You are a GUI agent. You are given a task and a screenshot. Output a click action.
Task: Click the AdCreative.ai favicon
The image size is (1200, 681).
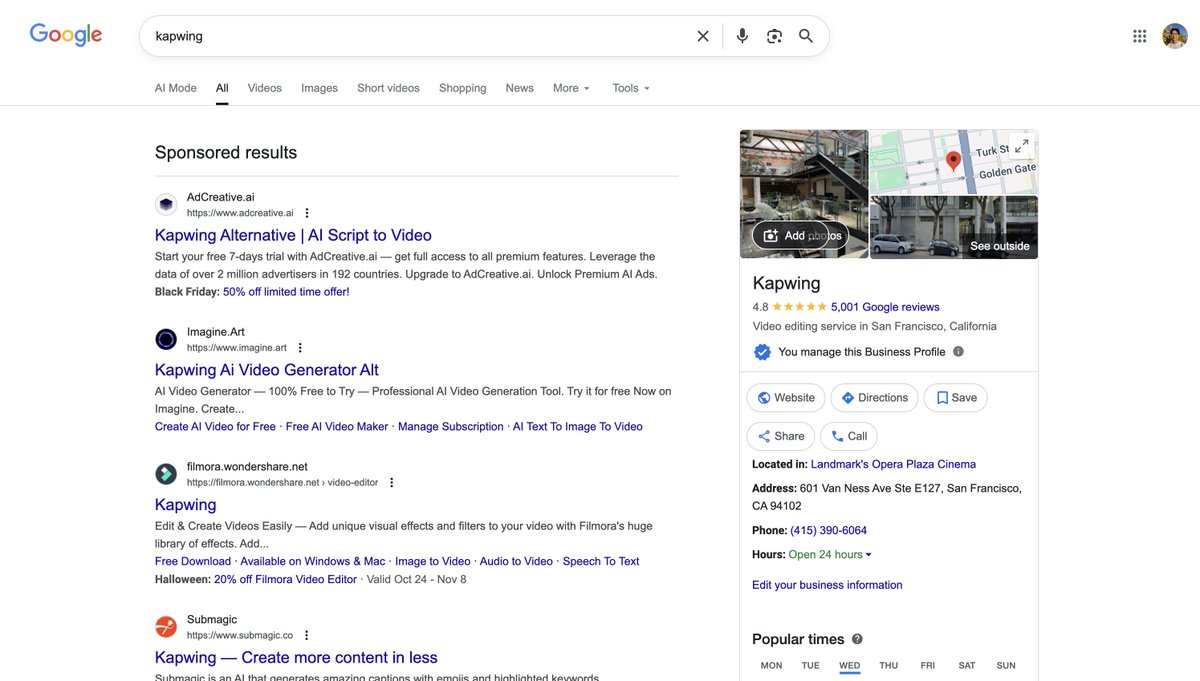click(x=166, y=205)
